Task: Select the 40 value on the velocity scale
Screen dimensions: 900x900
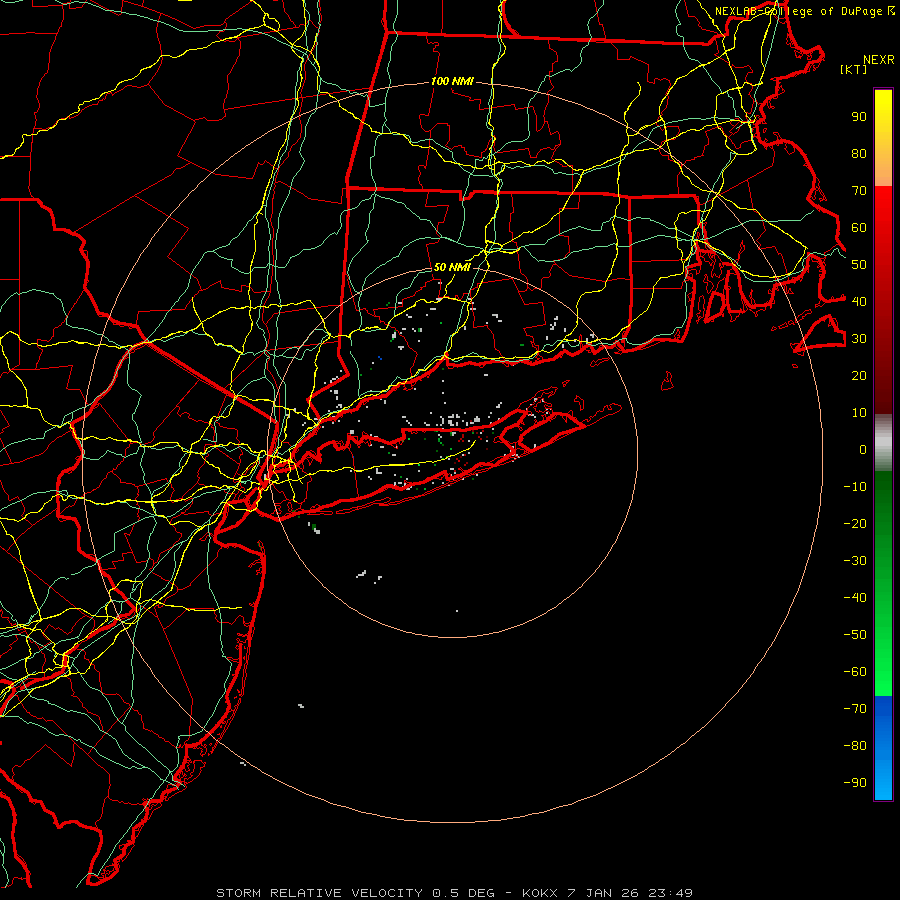Action: coord(859,302)
